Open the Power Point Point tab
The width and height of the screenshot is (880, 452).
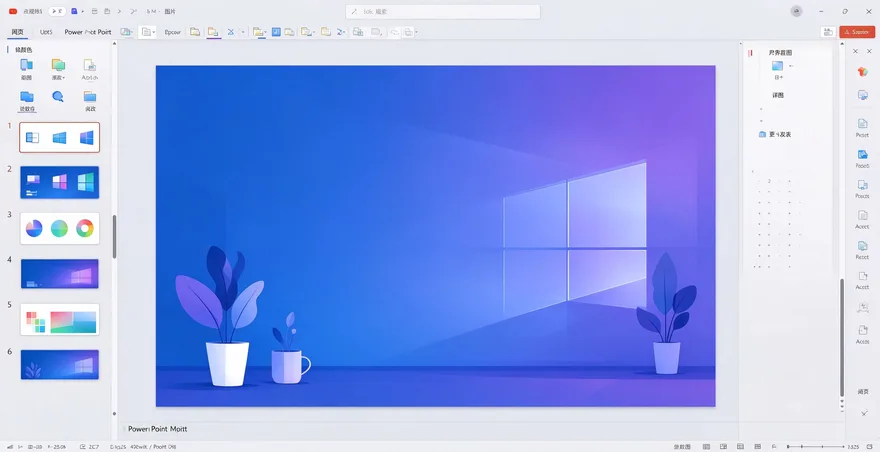(88, 32)
